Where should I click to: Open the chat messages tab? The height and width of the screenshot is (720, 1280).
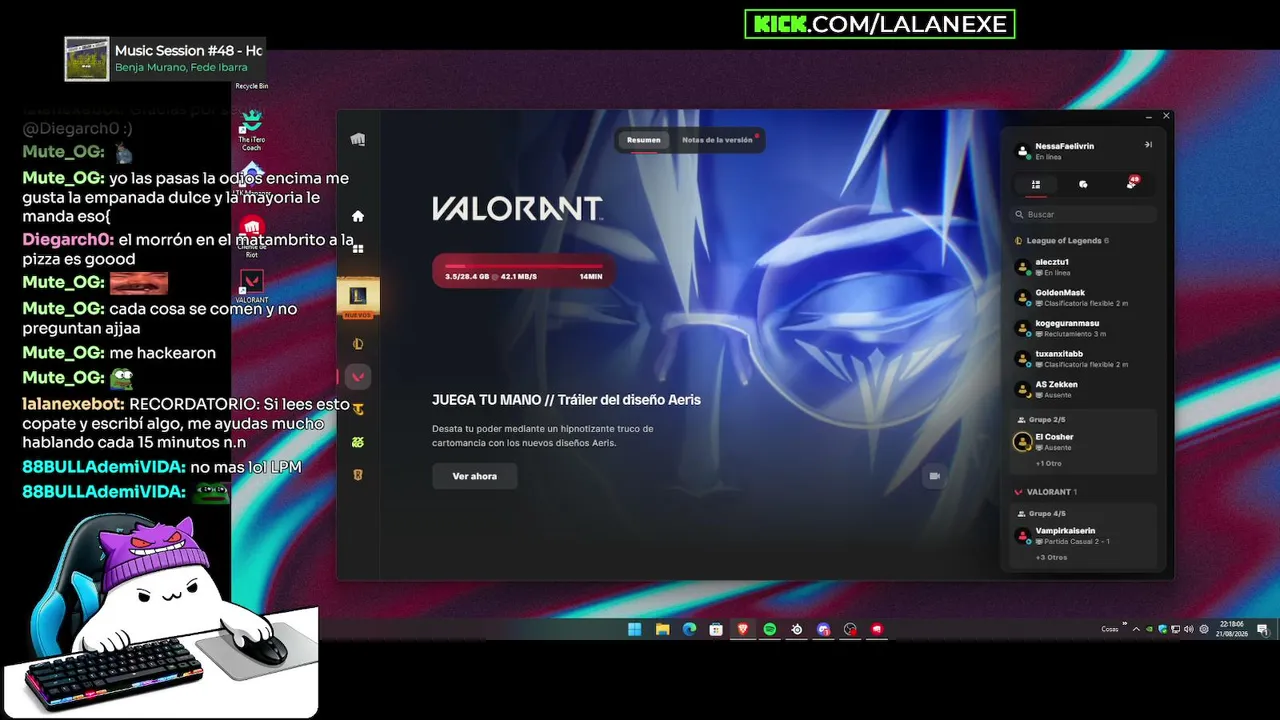click(1083, 184)
